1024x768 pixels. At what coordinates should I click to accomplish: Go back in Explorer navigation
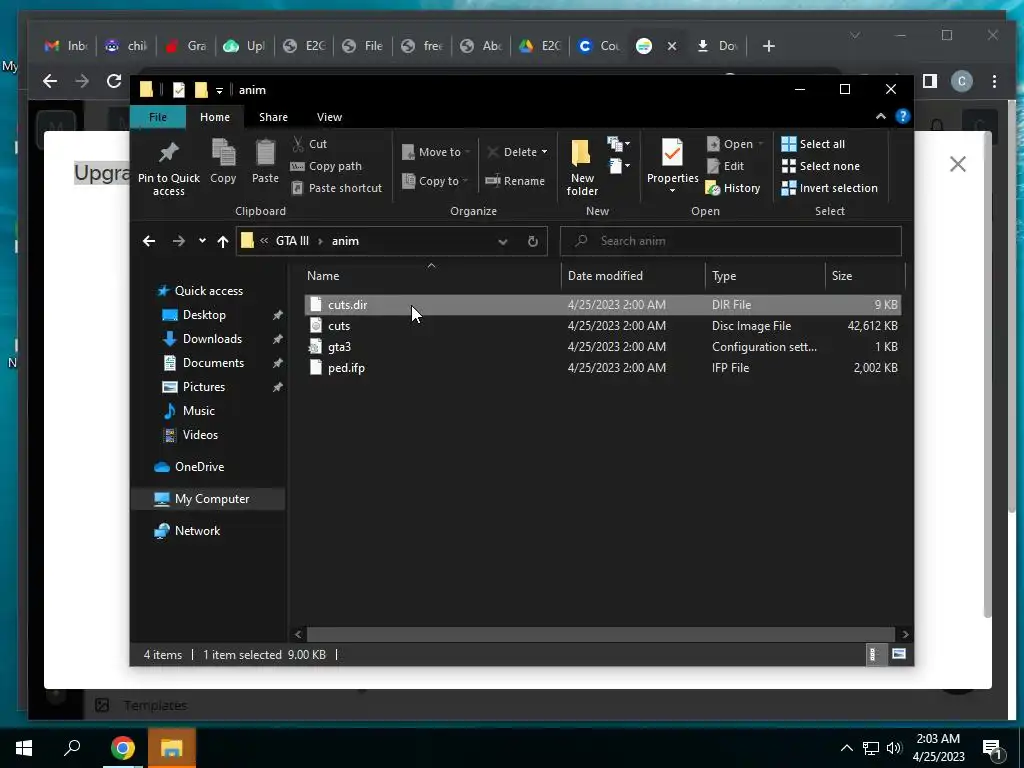pos(149,241)
